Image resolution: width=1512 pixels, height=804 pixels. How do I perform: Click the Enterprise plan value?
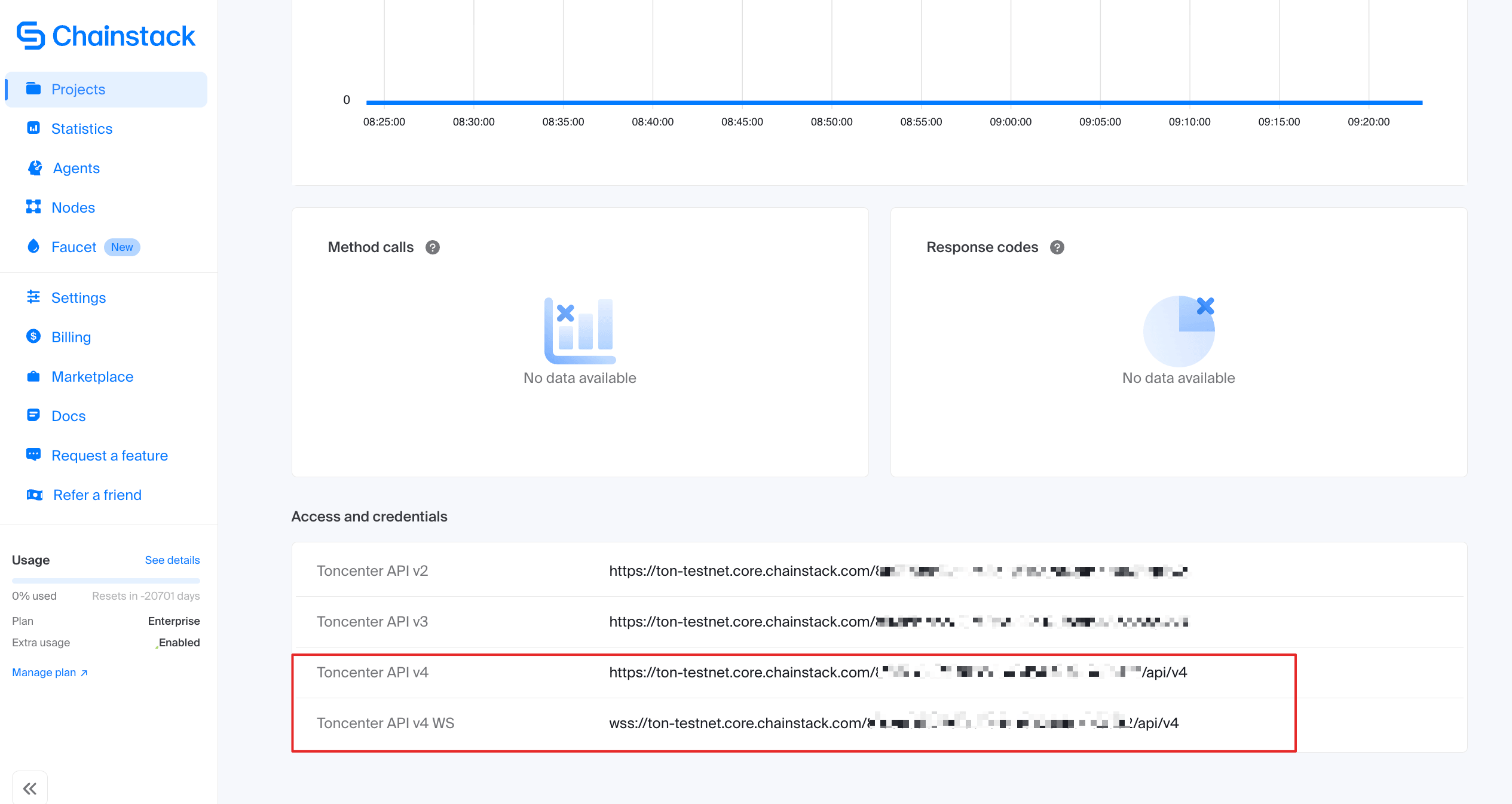click(x=174, y=621)
